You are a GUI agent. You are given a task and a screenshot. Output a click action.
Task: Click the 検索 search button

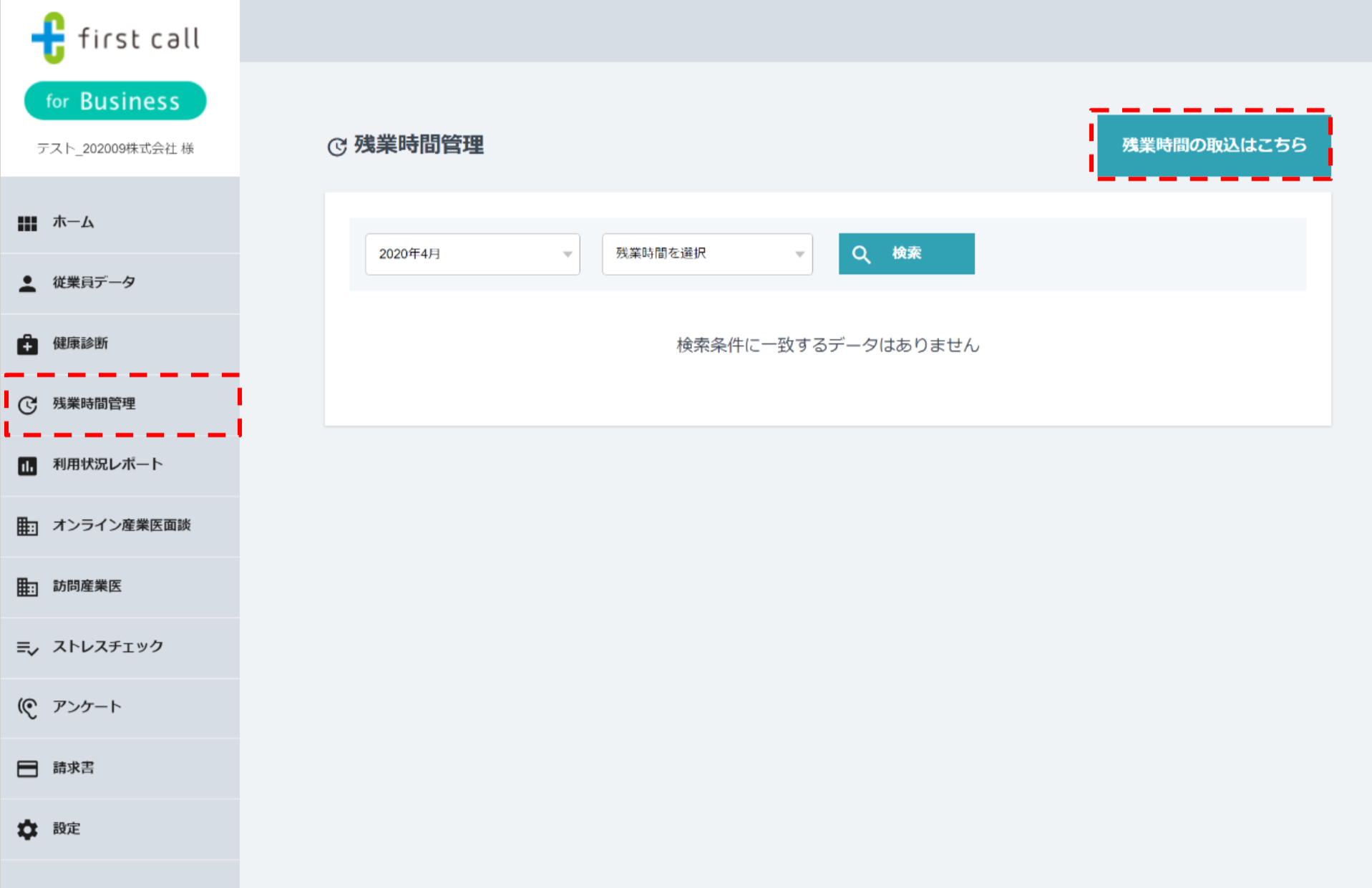tap(906, 253)
